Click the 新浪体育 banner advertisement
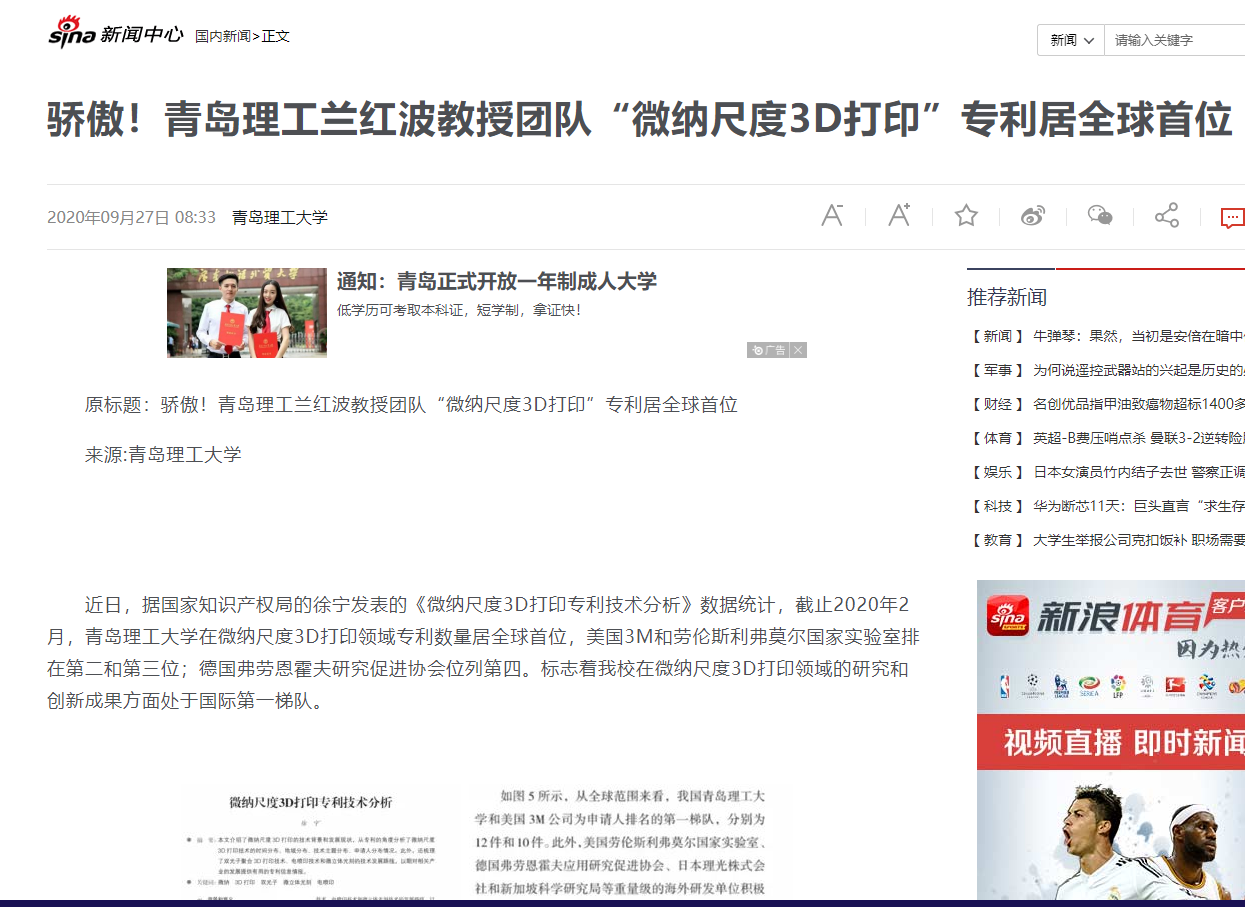The height and width of the screenshot is (907, 1245). (x=1110, y=740)
